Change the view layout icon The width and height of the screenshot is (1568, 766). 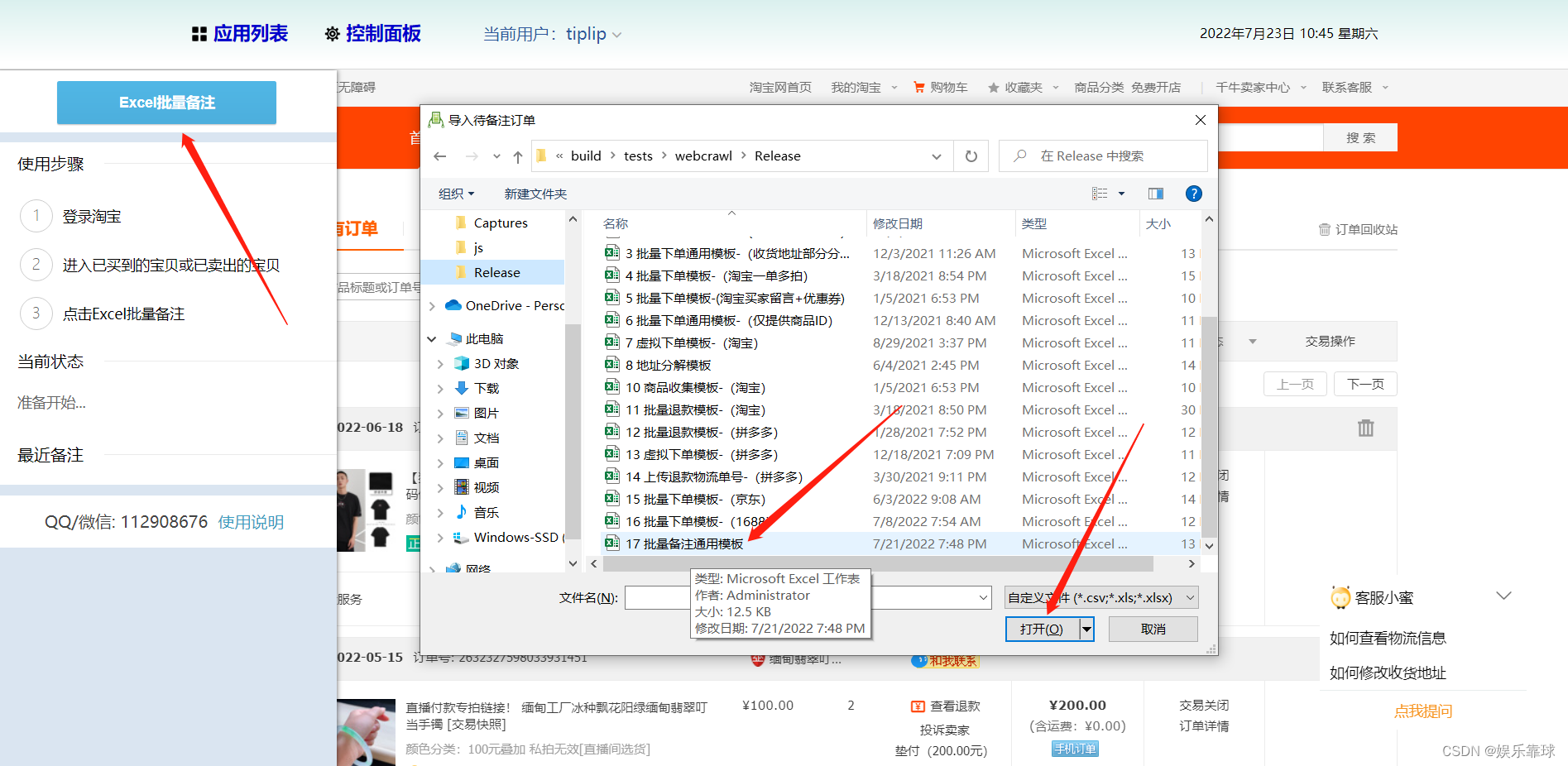click(x=1100, y=194)
